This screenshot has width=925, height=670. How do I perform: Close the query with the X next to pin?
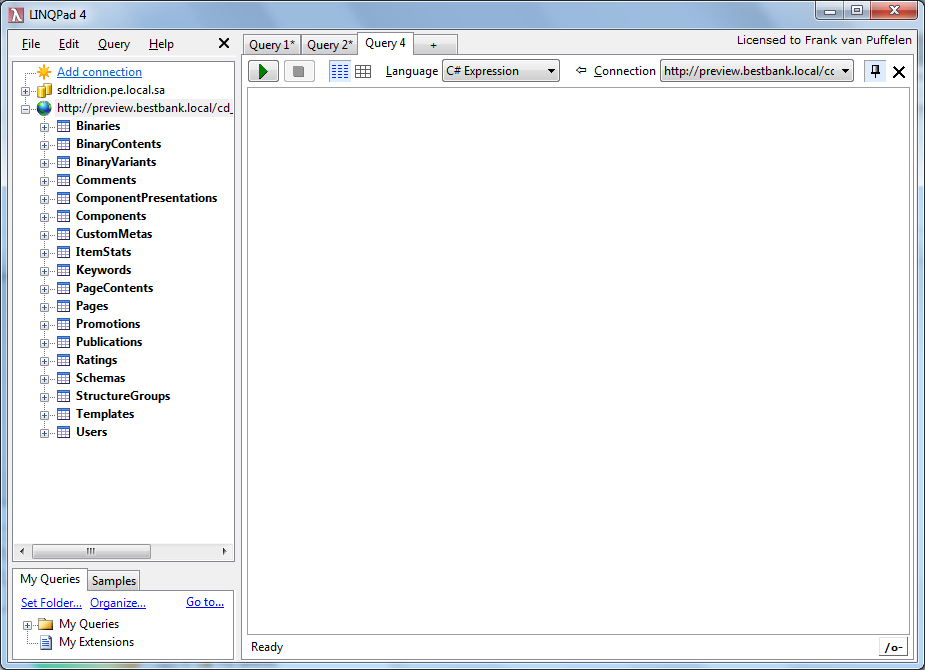(898, 72)
